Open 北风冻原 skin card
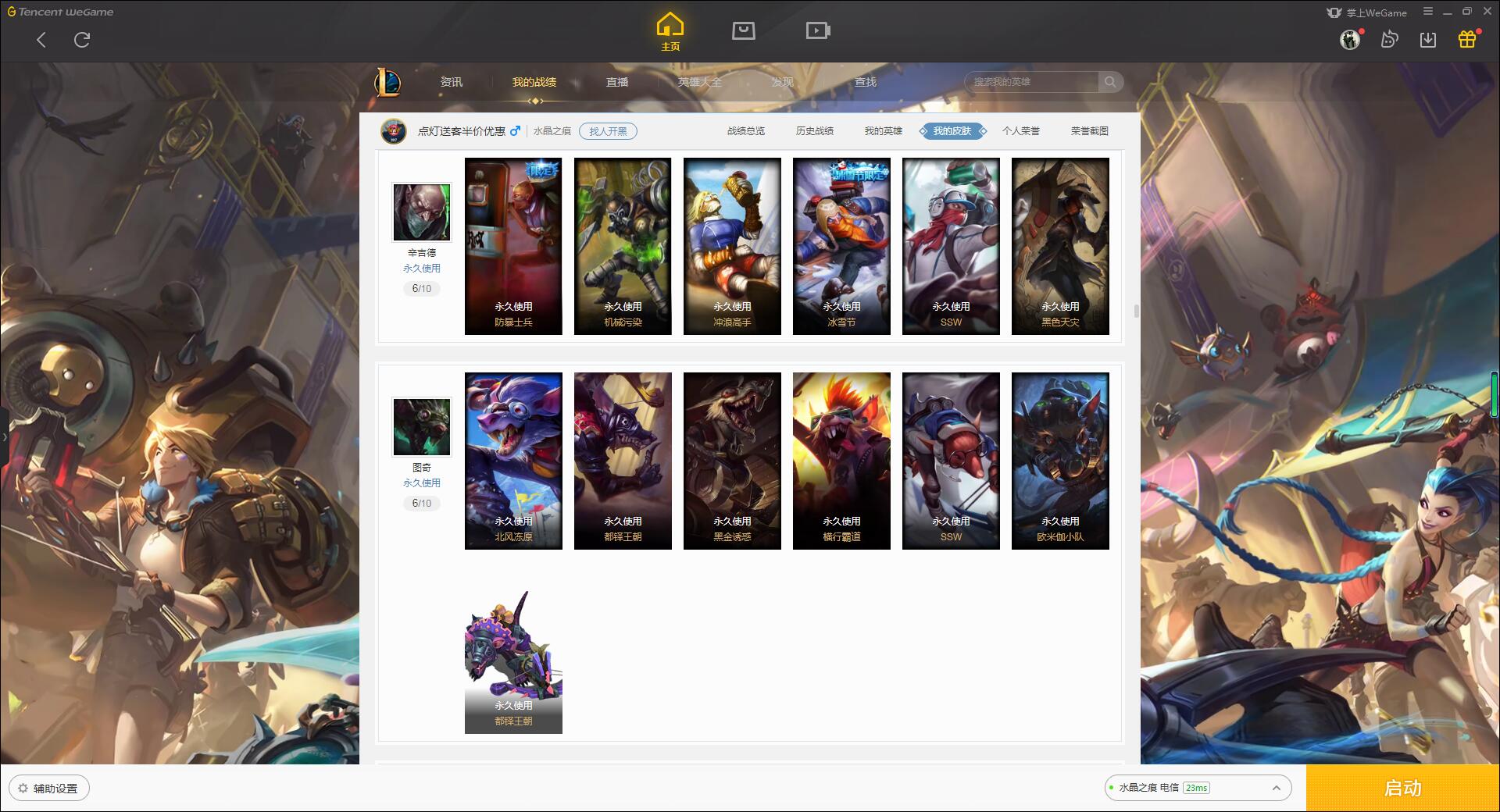Image resolution: width=1500 pixels, height=812 pixels. click(x=513, y=461)
